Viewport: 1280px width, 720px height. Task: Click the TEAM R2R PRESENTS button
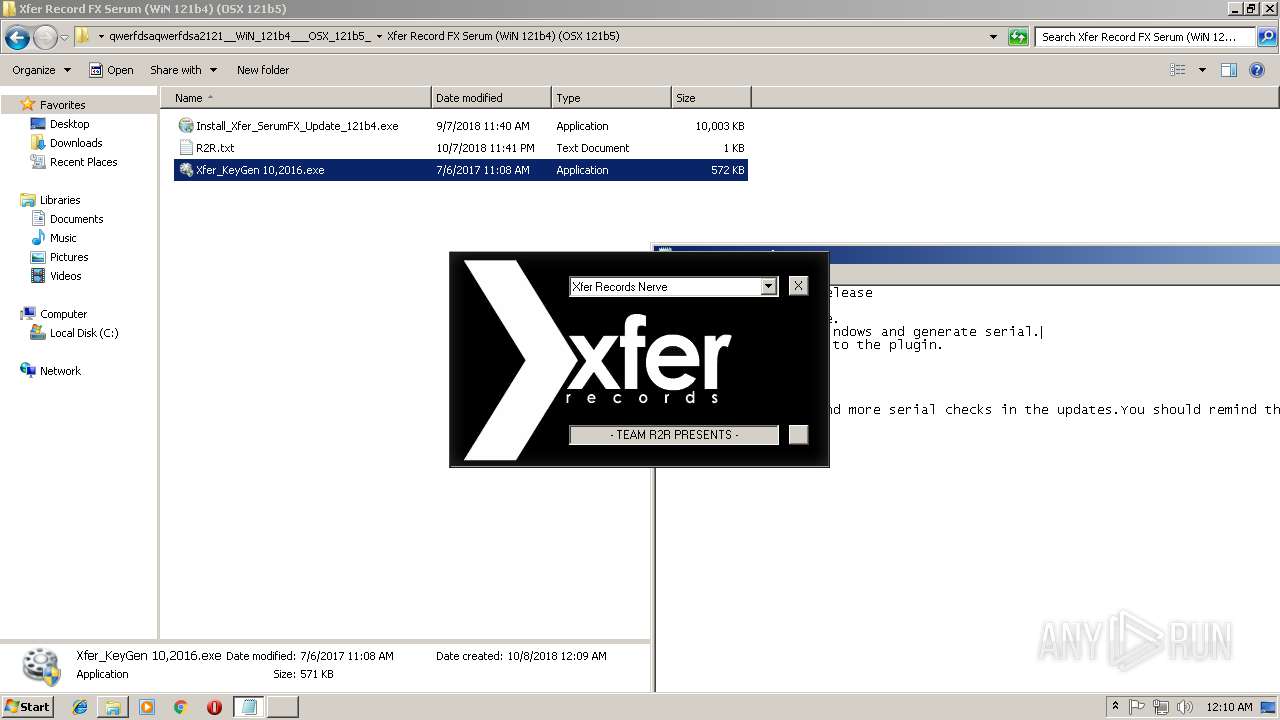[674, 435]
